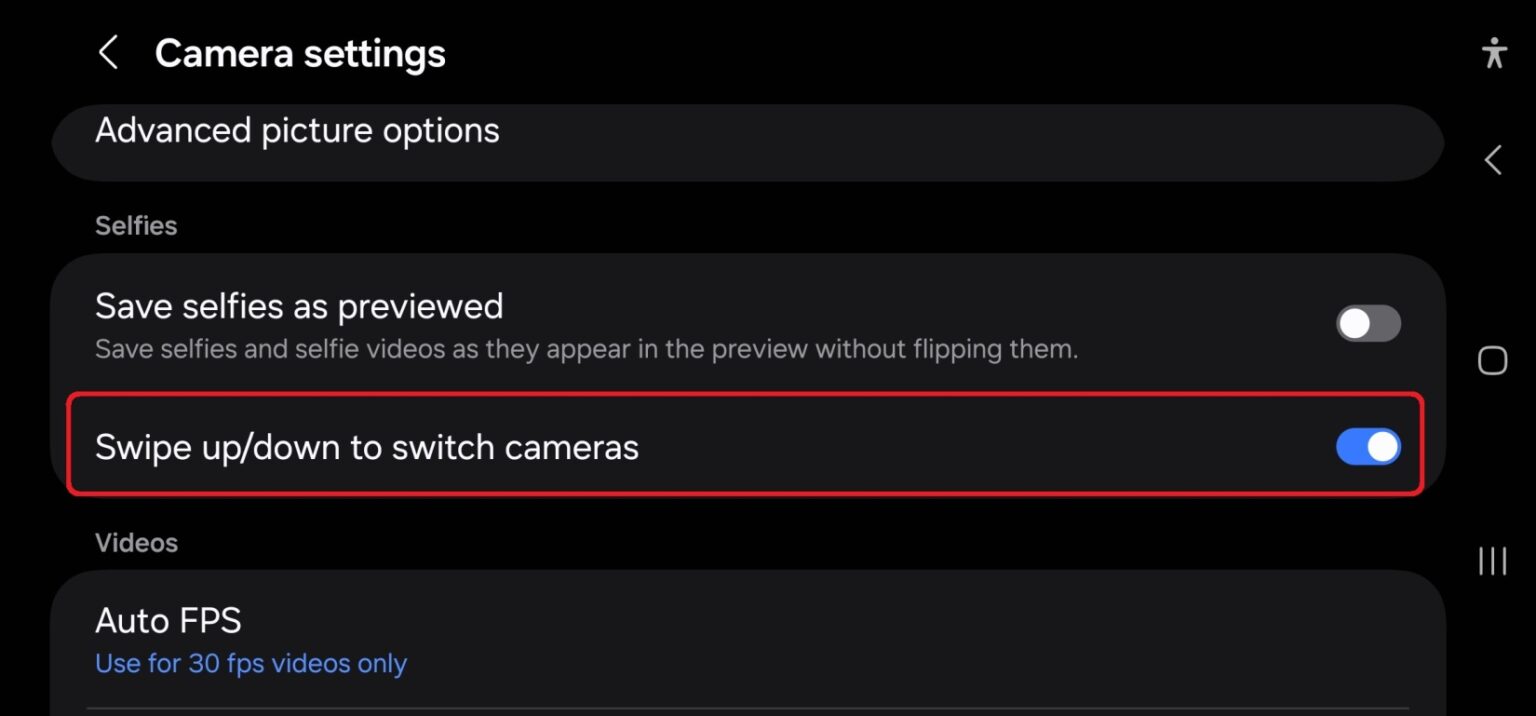Tap the accessibility icon in the top right corner

coord(1494,52)
